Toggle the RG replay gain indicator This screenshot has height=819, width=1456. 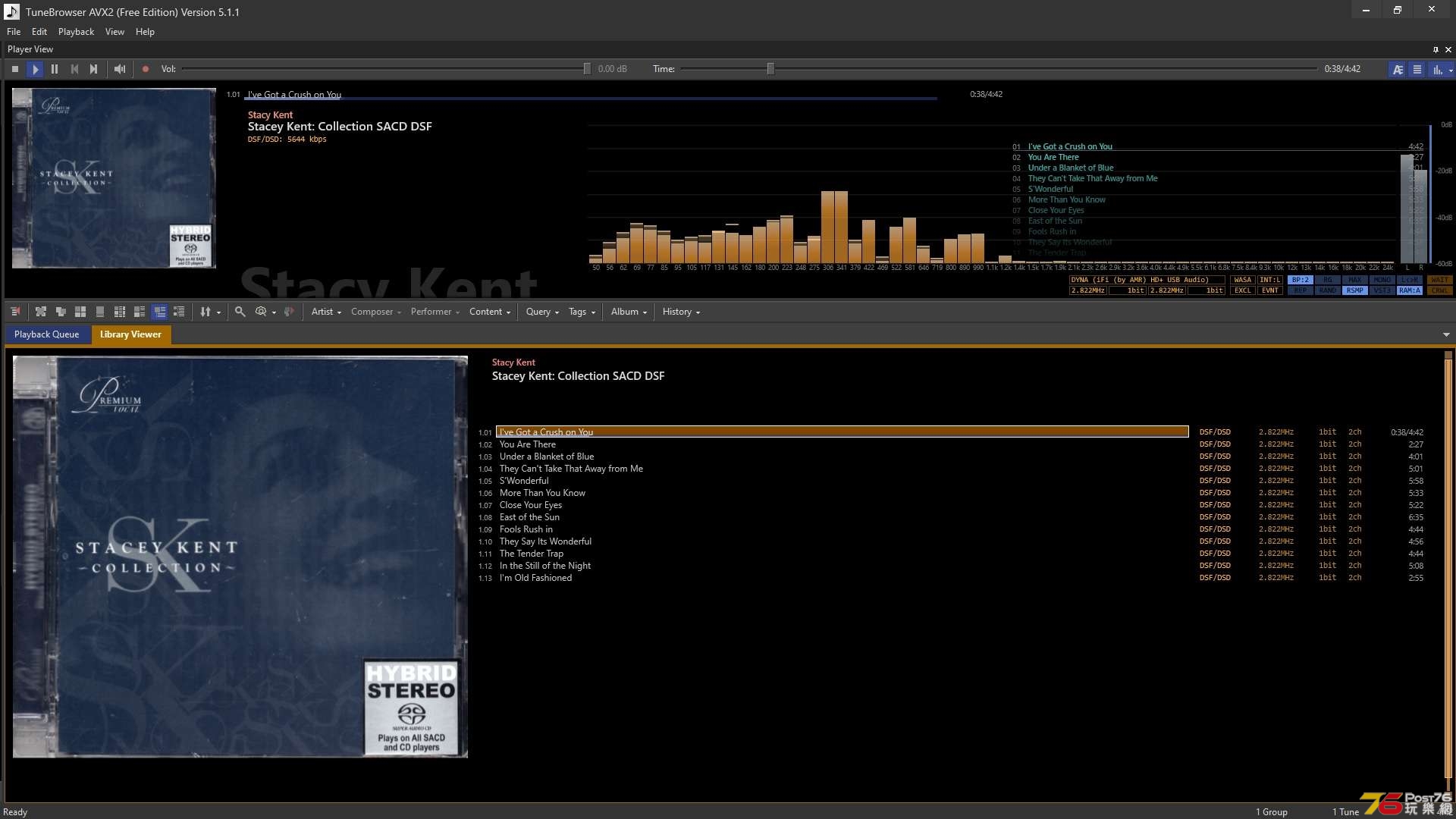click(1328, 280)
